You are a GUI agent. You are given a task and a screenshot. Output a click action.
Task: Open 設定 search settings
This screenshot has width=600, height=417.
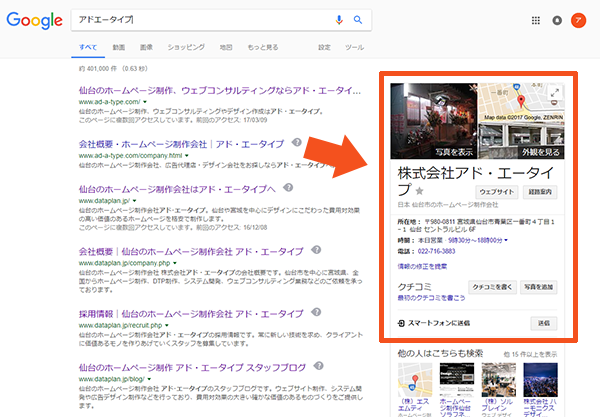coord(324,47)
